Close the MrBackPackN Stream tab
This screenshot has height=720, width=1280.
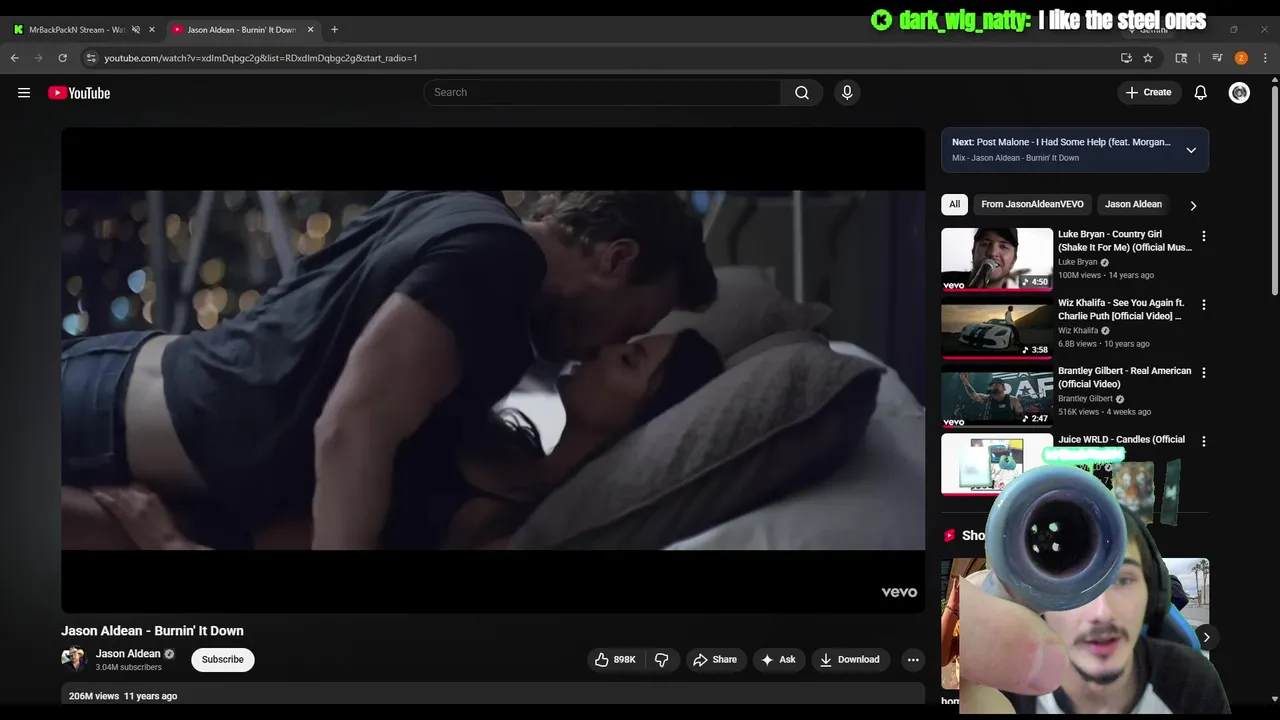tap(152, 30)
